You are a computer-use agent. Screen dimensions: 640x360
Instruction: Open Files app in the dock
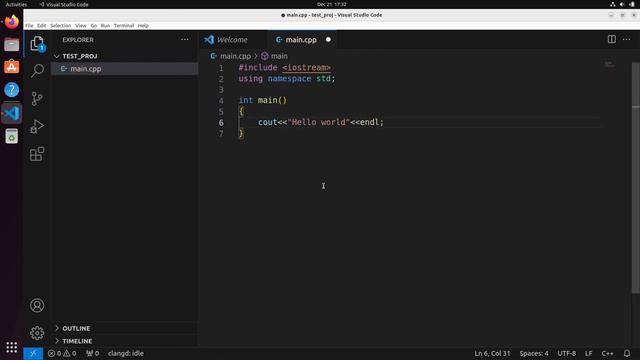pyautogui.click(x=11, y=44)
